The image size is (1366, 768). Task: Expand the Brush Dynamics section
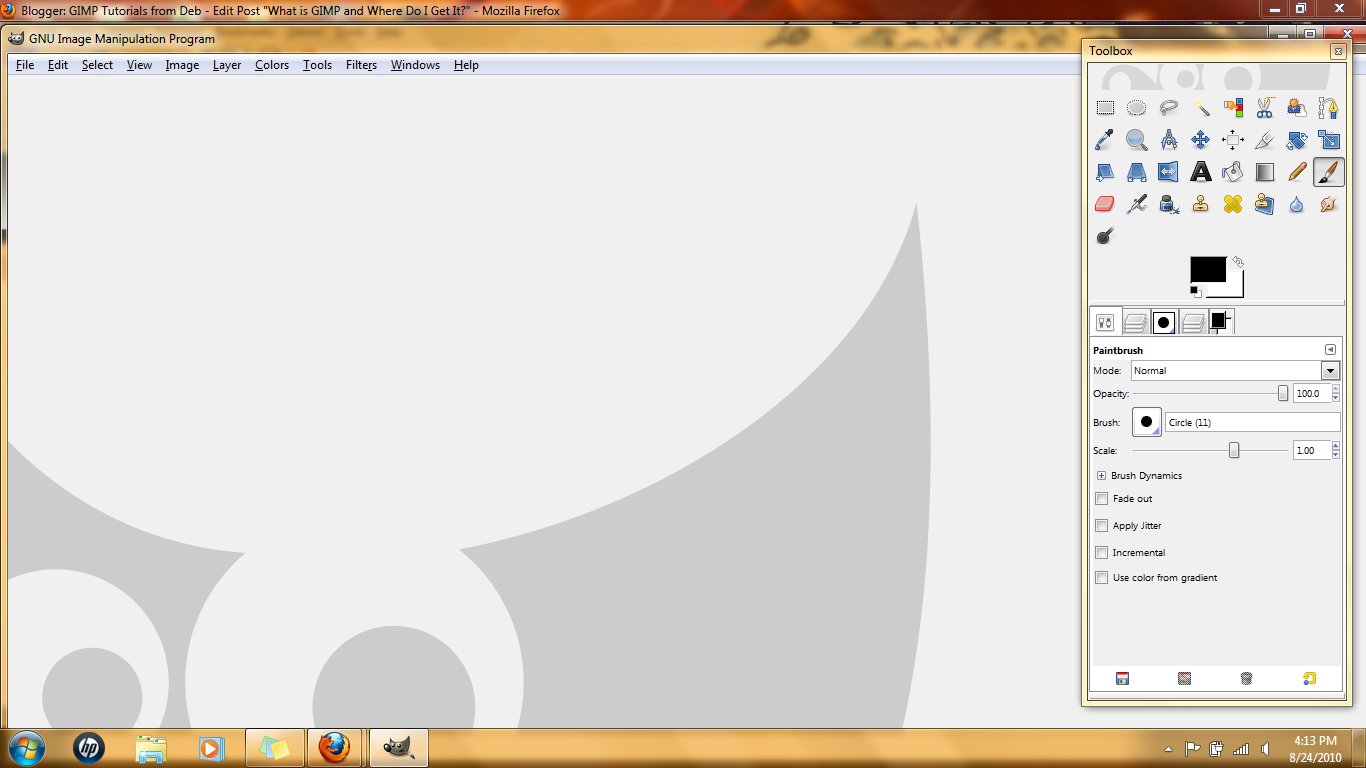[1100, 475]
